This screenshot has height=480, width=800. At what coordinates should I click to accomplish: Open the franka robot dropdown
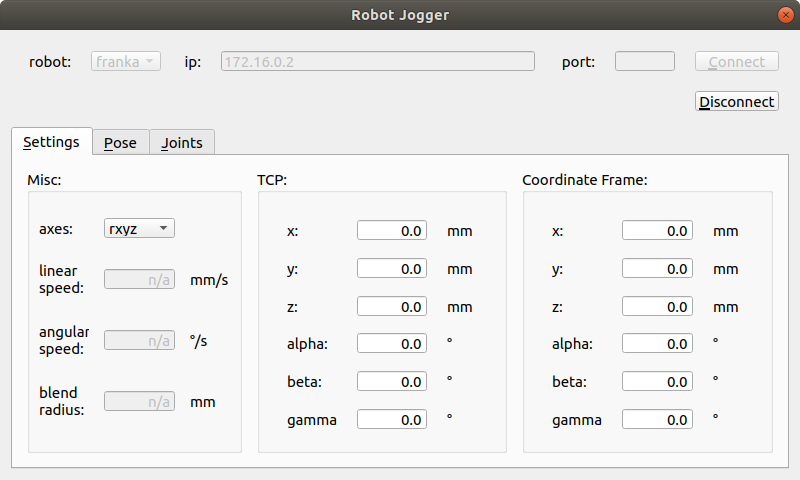(126, 61)
